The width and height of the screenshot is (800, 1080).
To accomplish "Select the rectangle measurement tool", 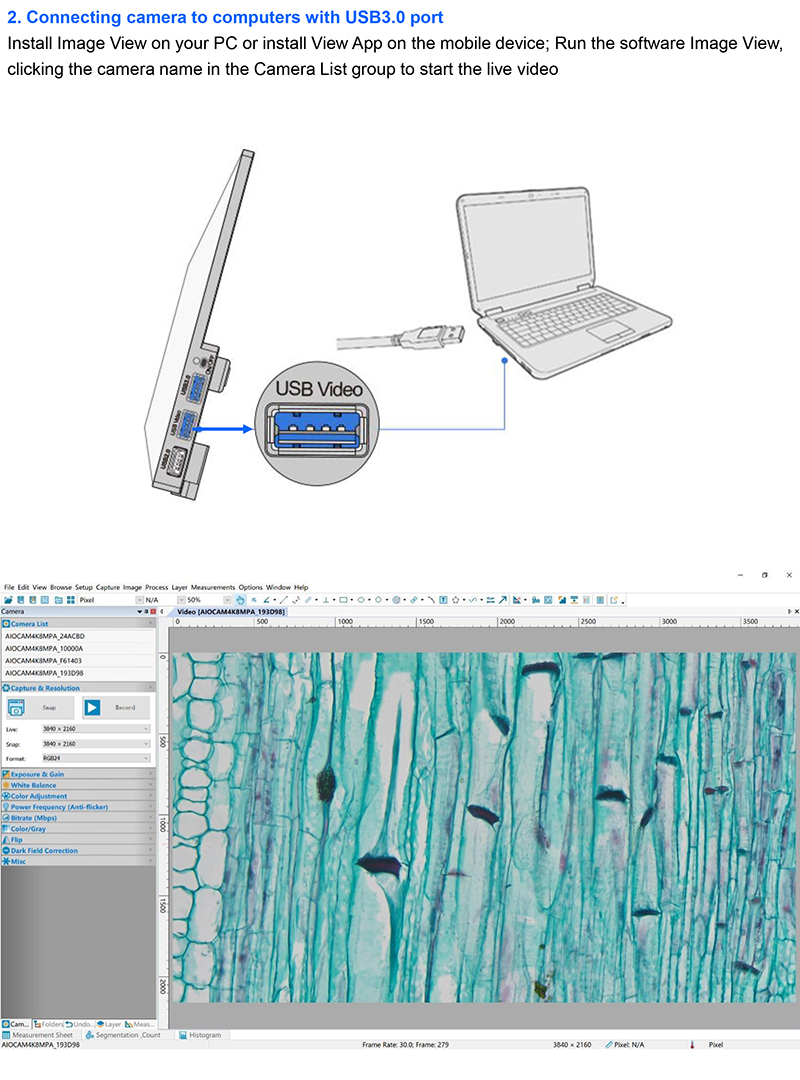I will coord(343,600).
